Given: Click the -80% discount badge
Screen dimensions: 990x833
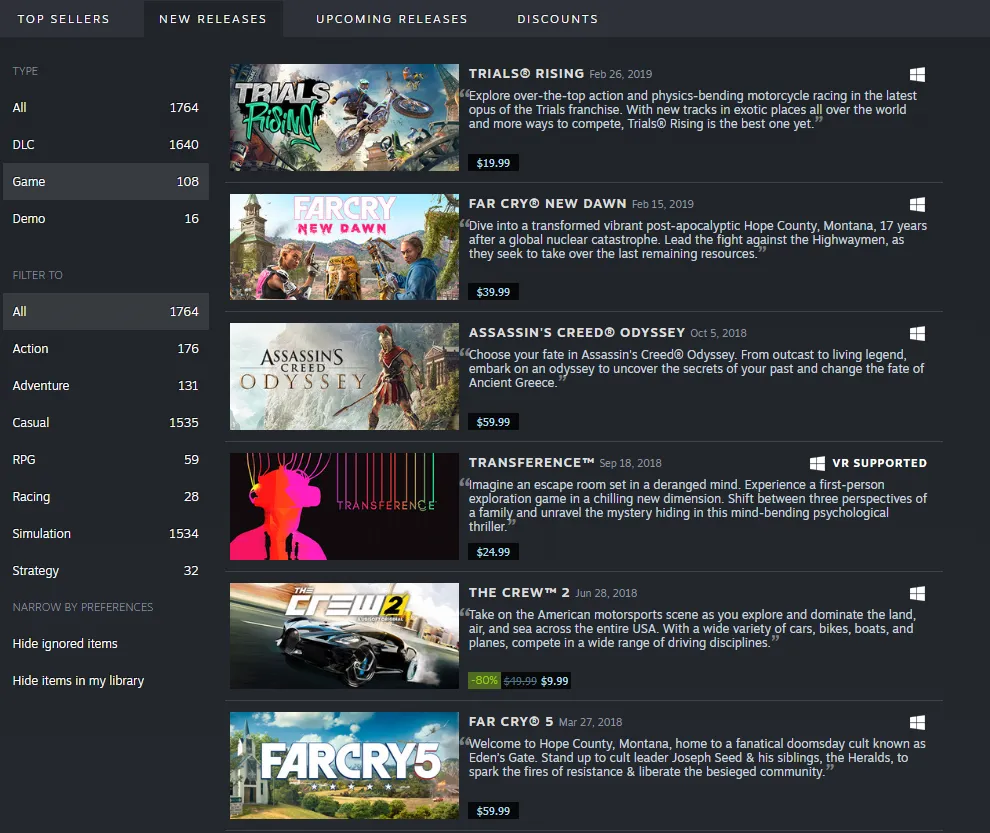Looking at the screenshot, I should [484, 681].
